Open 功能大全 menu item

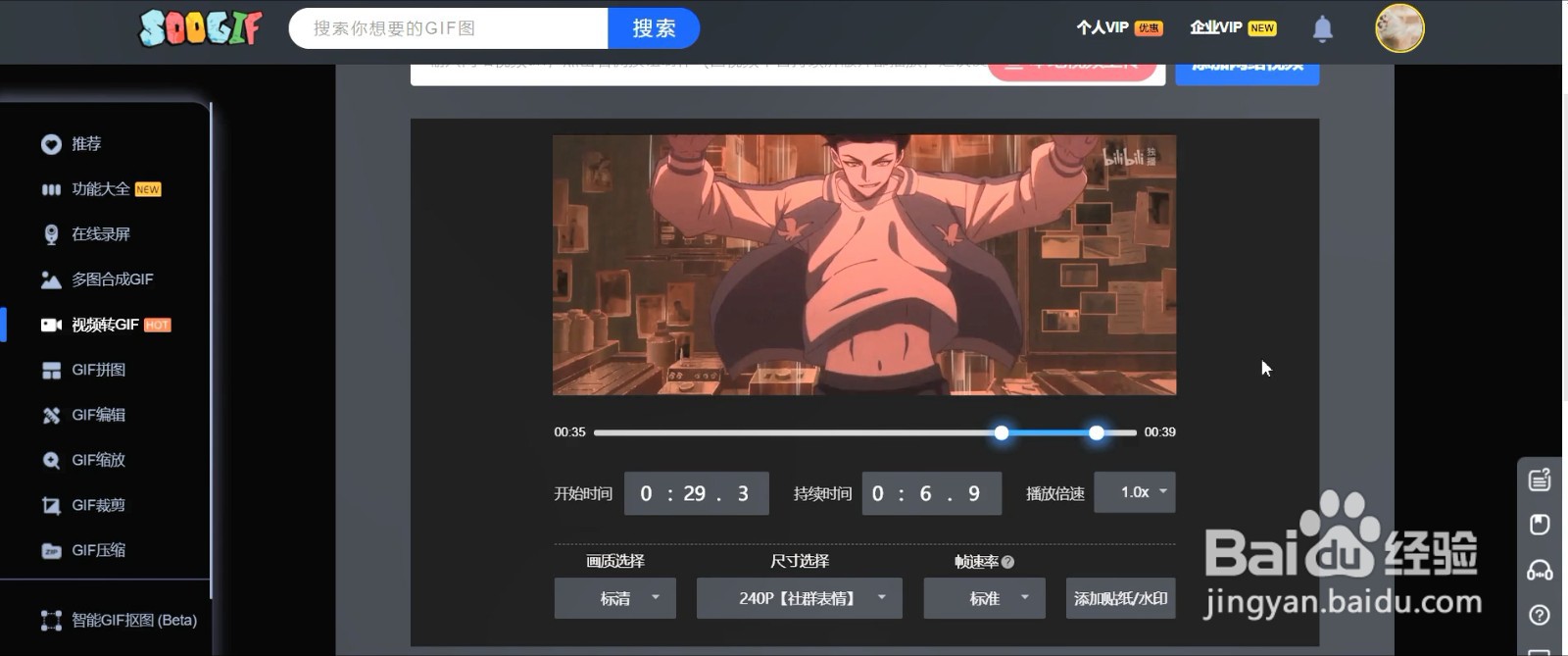click(101, 189)
